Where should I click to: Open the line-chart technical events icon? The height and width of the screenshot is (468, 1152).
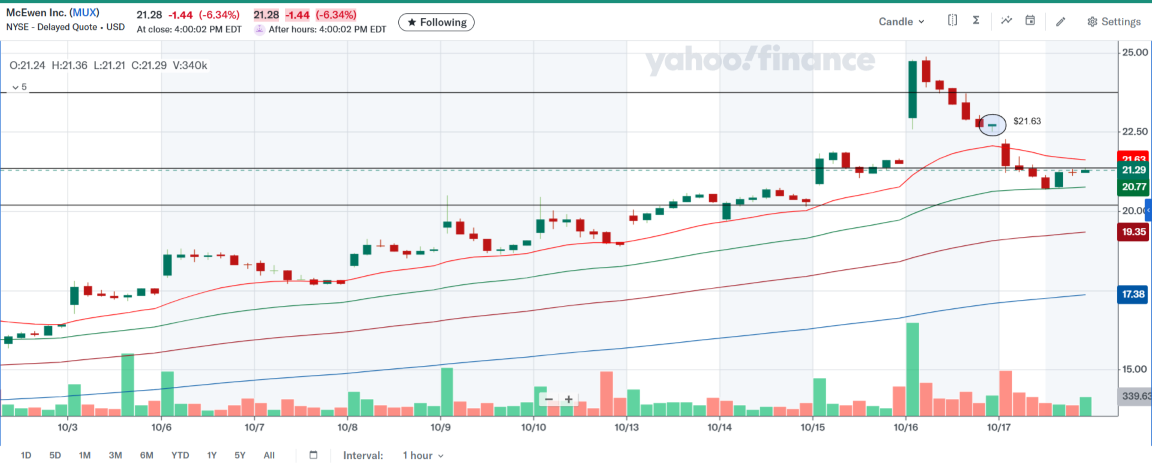[1006, 21]
